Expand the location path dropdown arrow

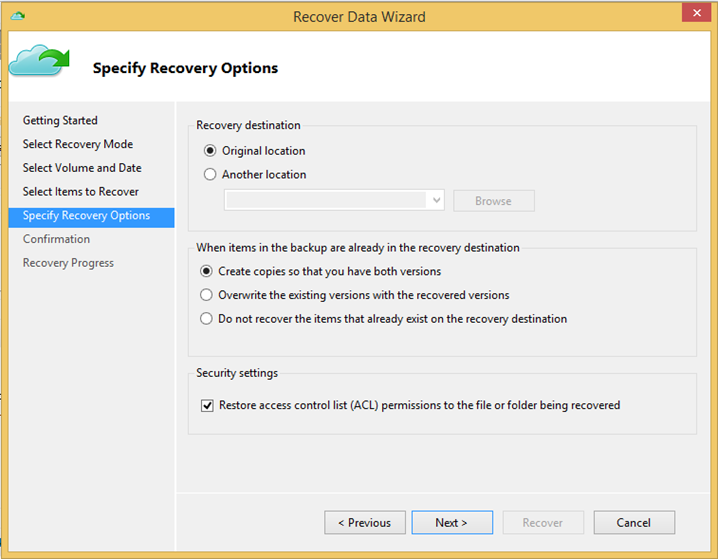(x=436, y=201)
